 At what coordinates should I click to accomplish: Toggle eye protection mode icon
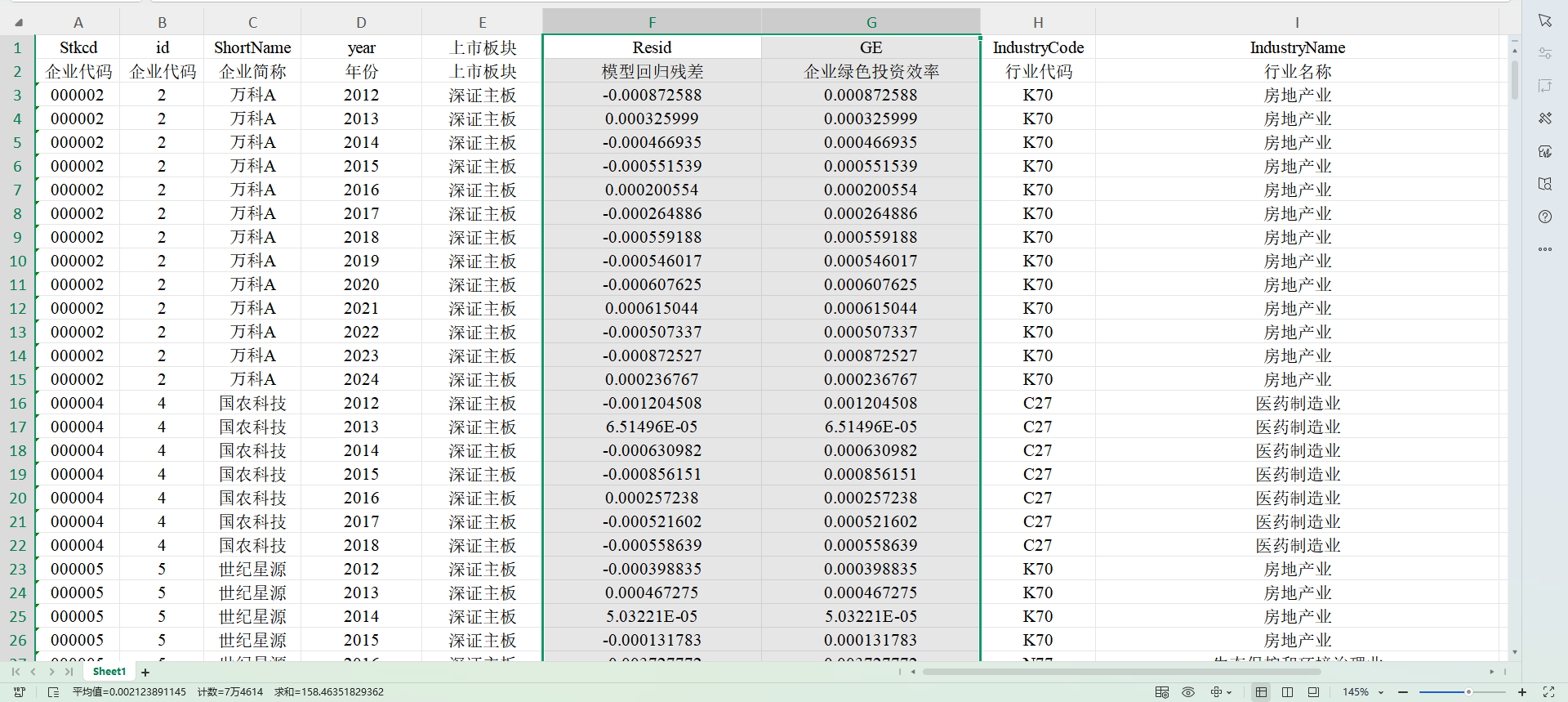point(1188,692)
